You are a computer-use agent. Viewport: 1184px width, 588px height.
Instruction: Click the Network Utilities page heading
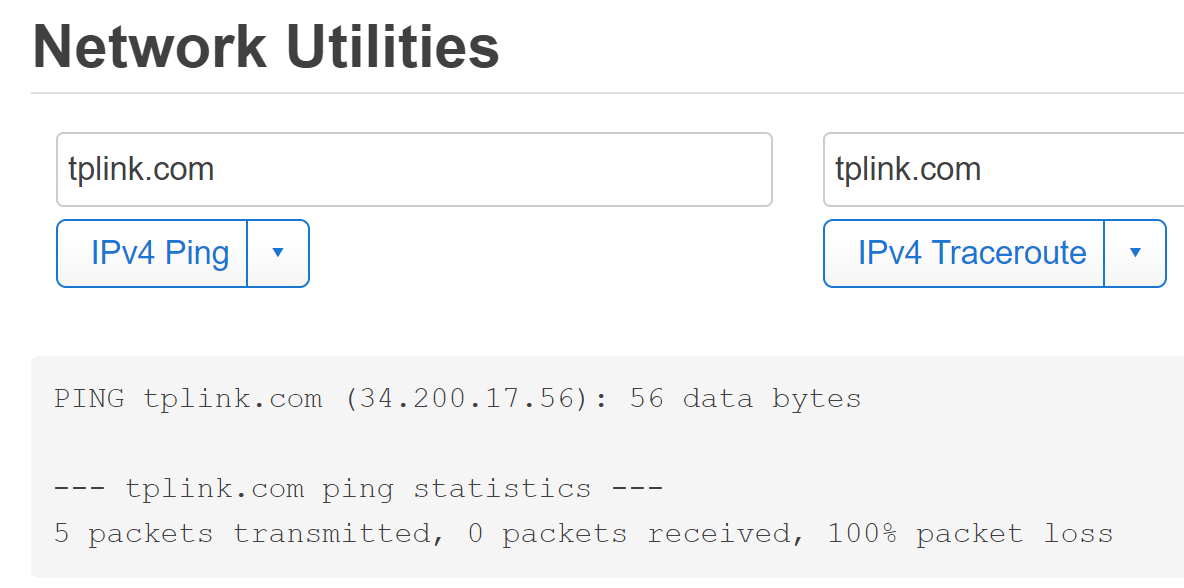266,47
